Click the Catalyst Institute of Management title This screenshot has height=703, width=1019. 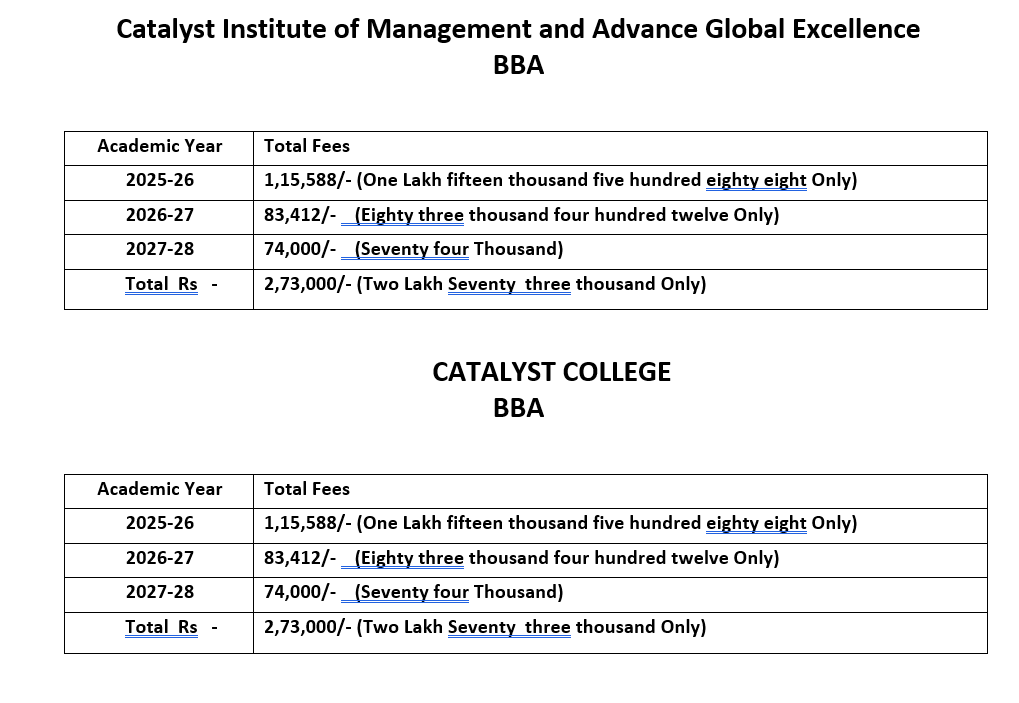(x=518, y=29)
